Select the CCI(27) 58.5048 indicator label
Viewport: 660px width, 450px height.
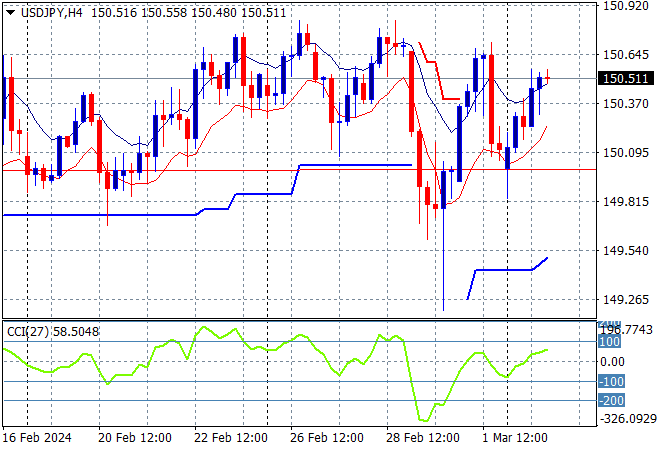pyautogui.click(x=53, y=332)
